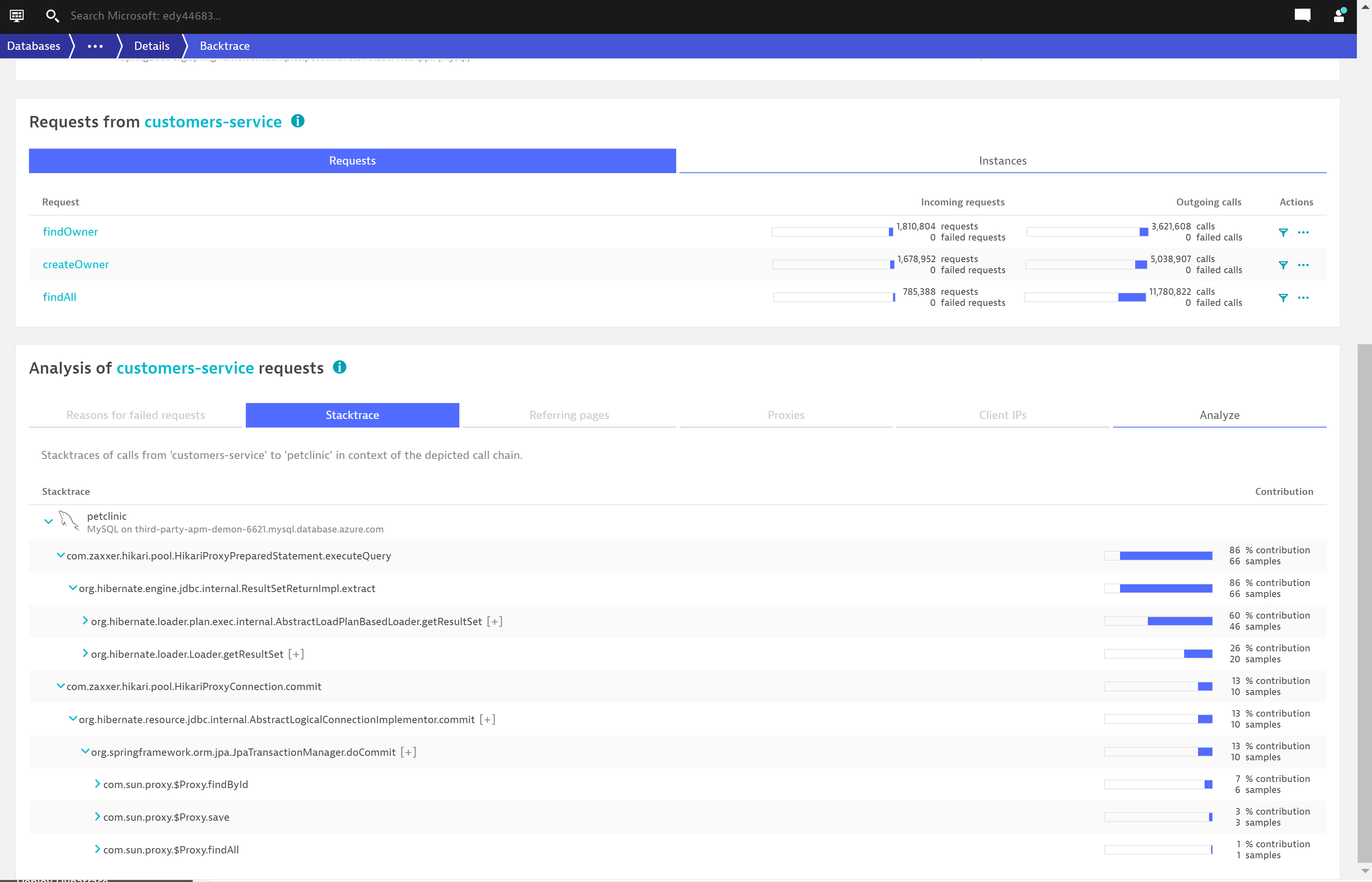Expand the [+] next to JpaTransactionManager.doCommit
Screen dimensions: 1372x882
409,752
